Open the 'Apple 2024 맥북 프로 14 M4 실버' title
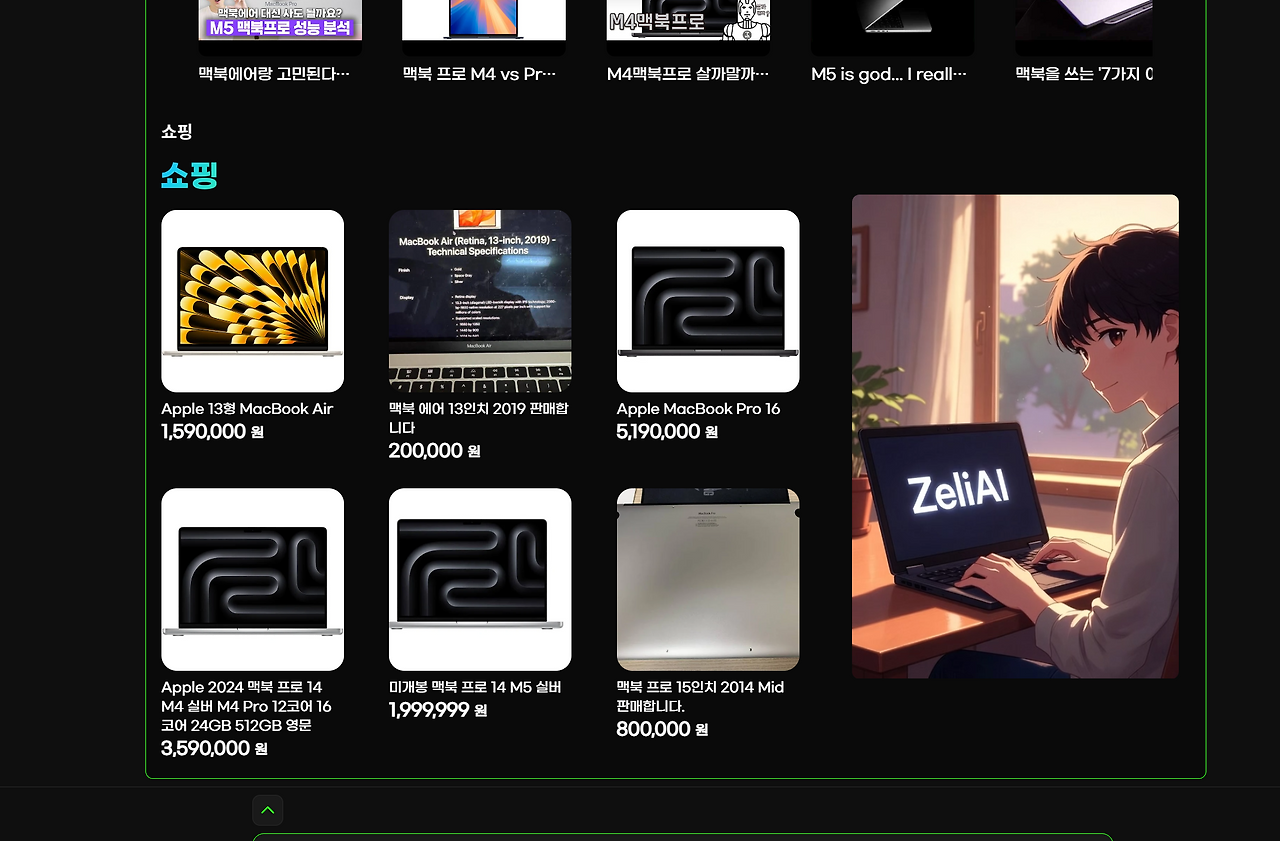This screenshot has height=841, width=1280. [x=247, y=707]
